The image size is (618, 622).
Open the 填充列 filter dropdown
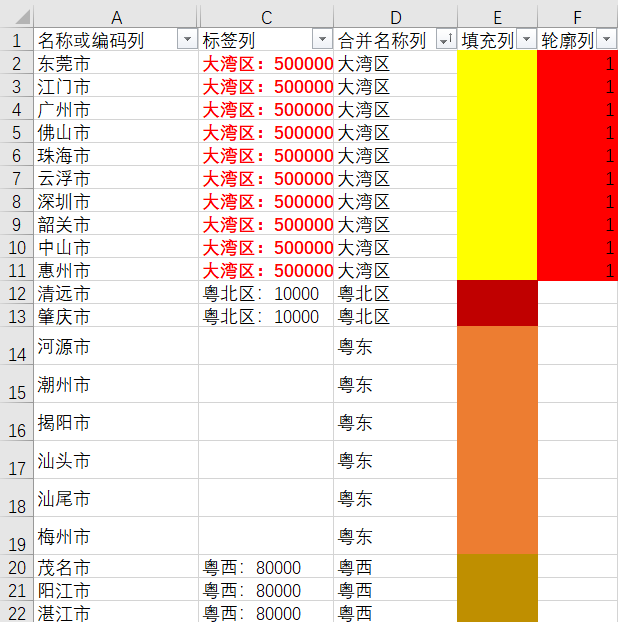[527, 40]
